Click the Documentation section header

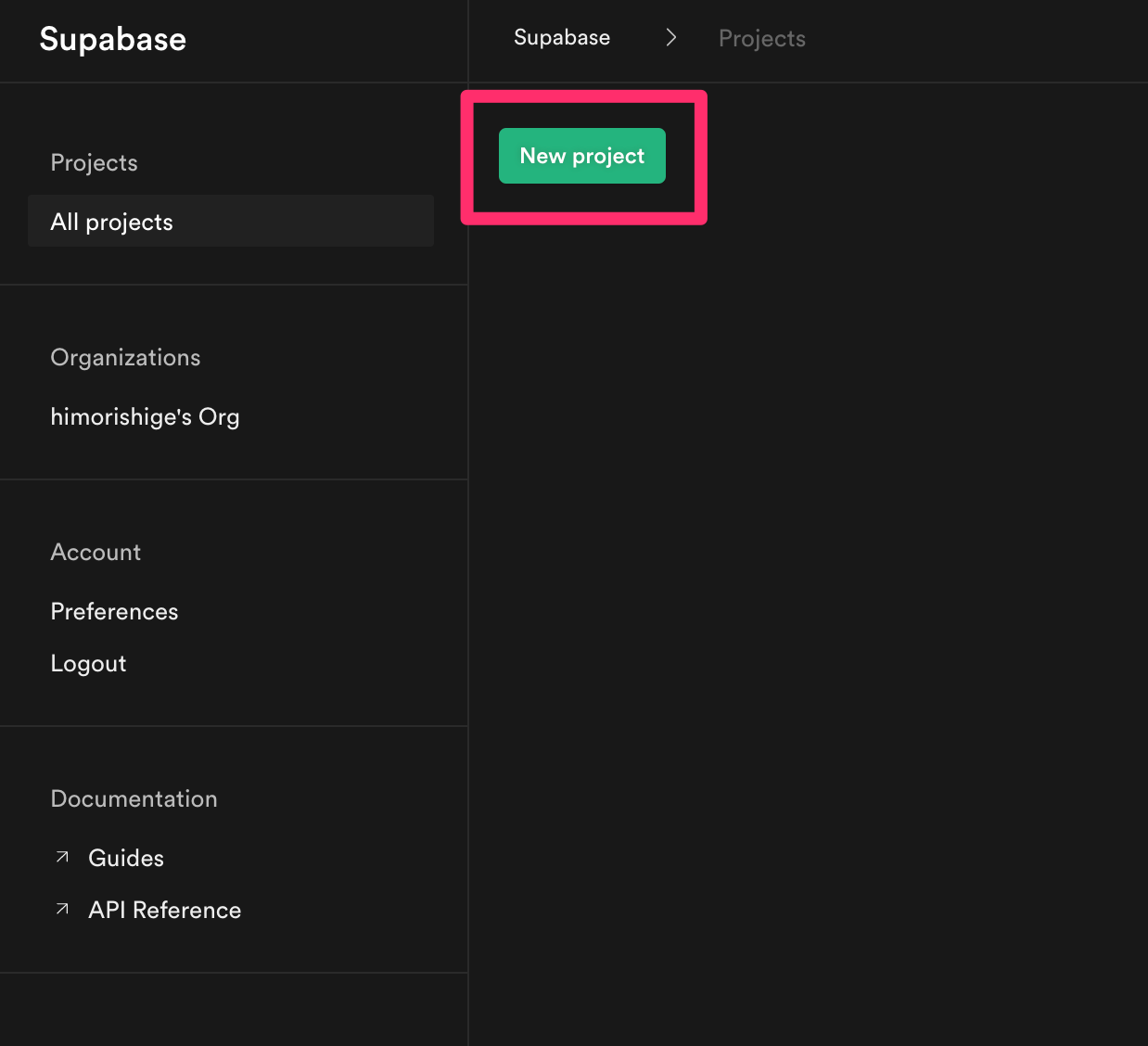[134, 798]
